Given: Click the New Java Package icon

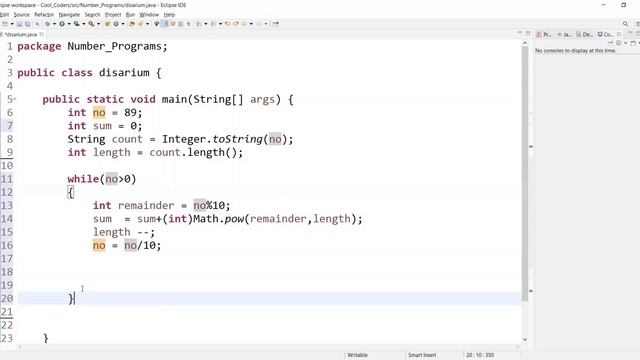Looking at the screenshot, I should [x=107, y=24].
